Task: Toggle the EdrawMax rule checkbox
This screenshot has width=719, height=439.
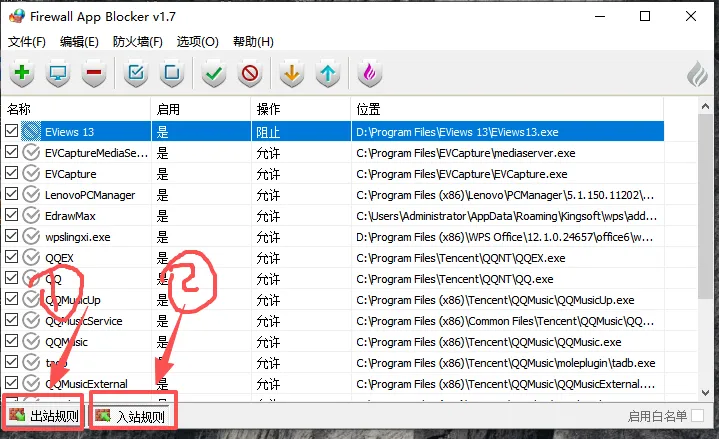Action: click(x=11, y=215)
